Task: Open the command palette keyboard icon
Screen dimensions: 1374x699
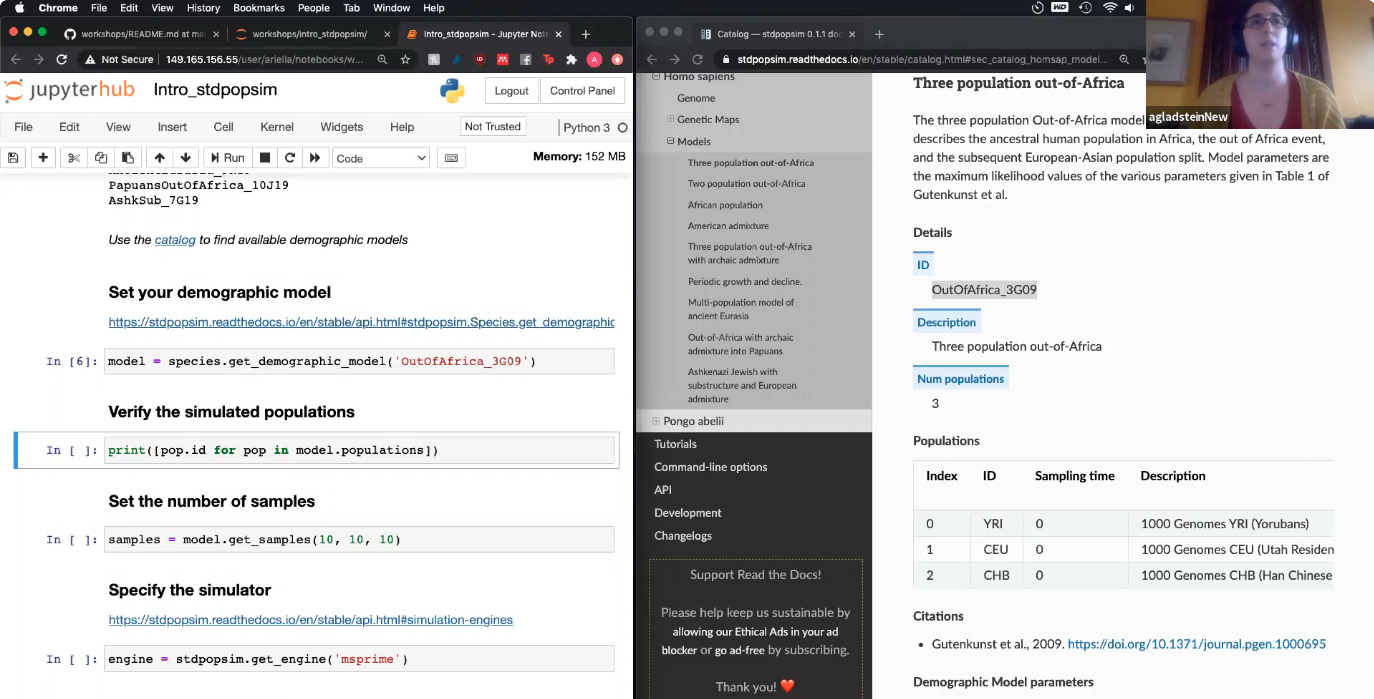Action: [450, 158]
